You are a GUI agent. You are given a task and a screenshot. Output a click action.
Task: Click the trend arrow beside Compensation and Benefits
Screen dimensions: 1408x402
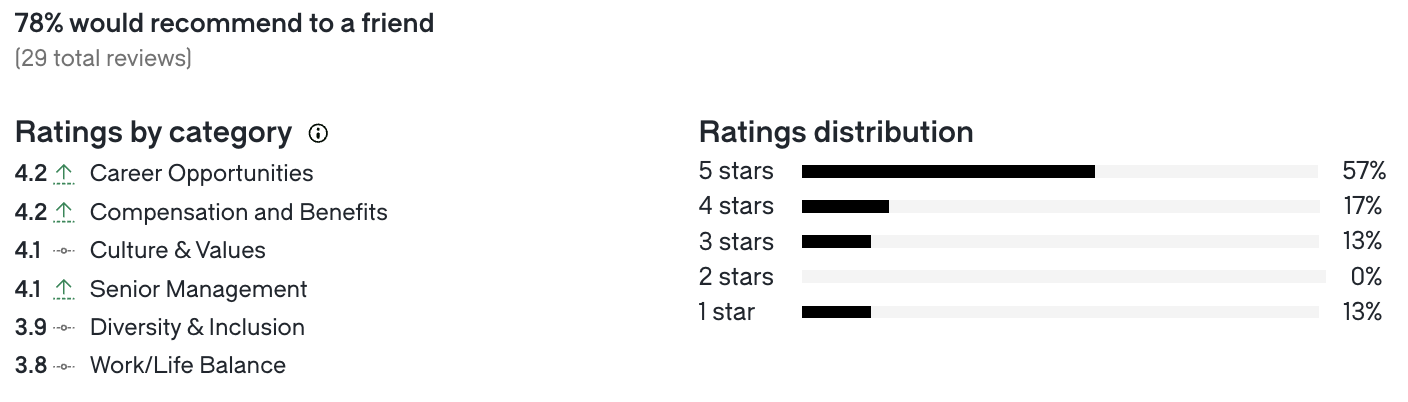coord(64,213)
